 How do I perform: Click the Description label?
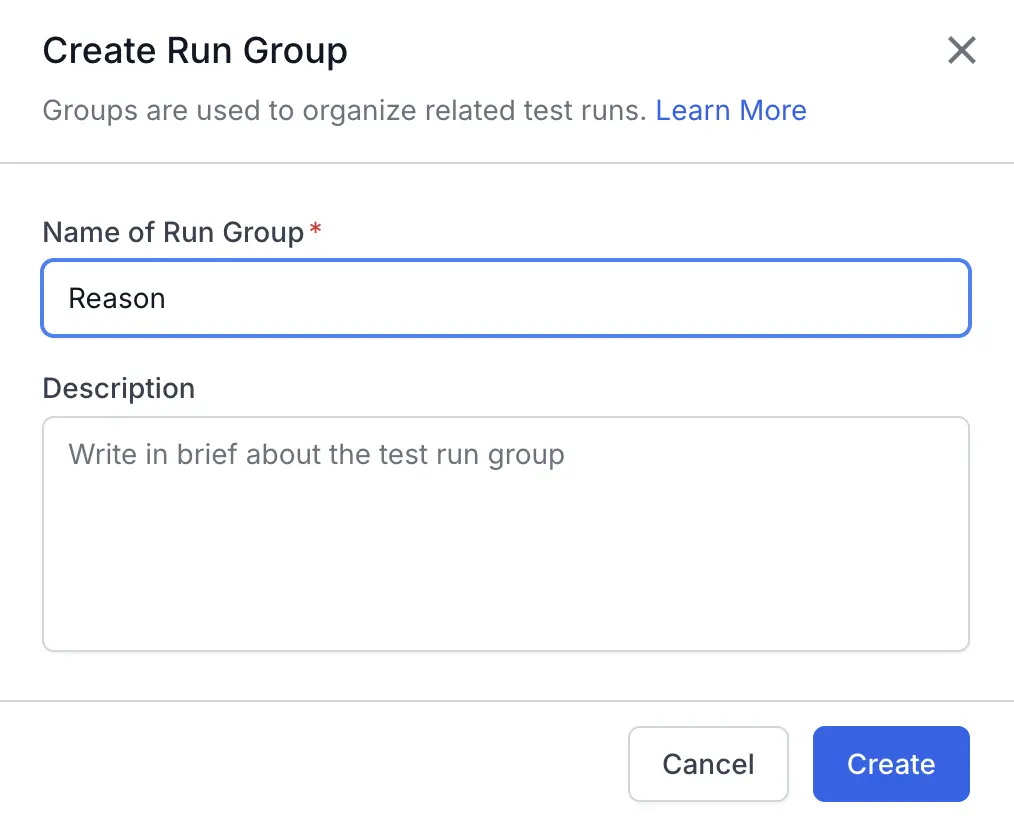(118, 388)
